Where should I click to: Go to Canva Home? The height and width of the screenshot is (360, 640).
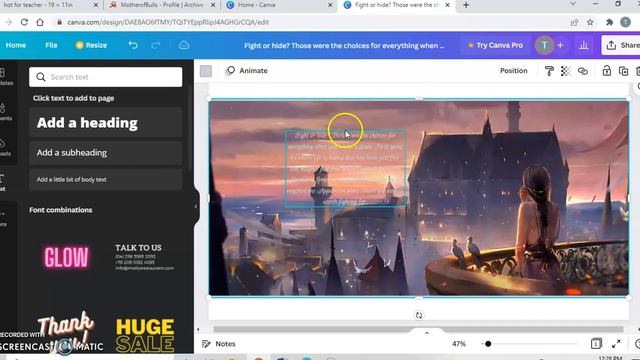[16, 45]
